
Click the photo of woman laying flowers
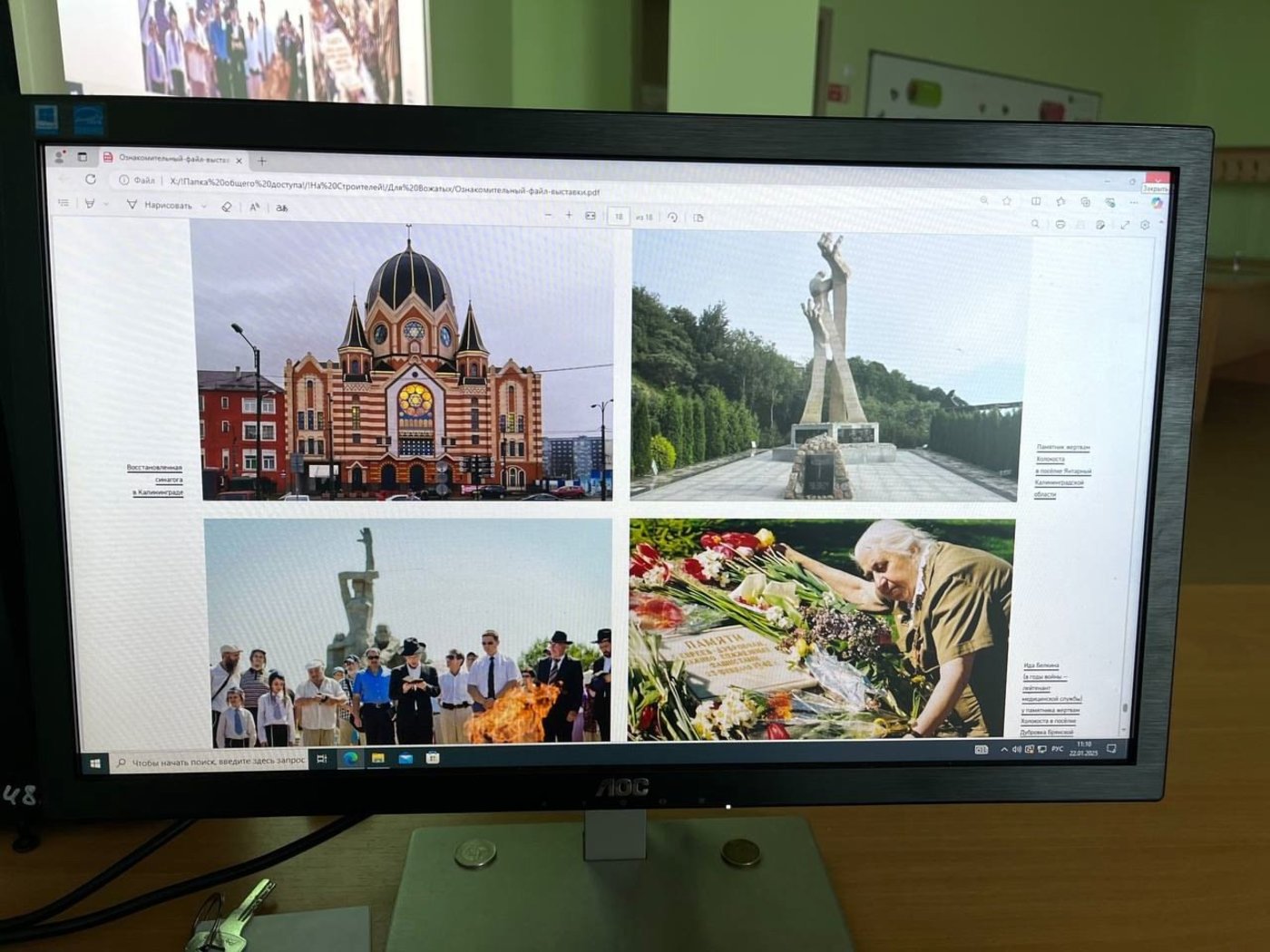tap(821, 629)
